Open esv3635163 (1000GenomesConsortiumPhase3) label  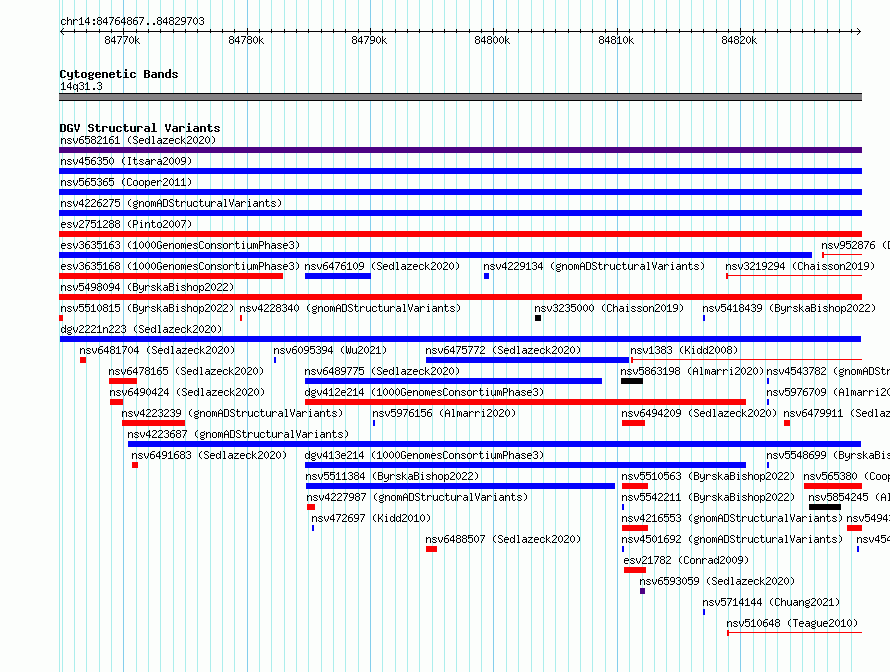point(180,245)
